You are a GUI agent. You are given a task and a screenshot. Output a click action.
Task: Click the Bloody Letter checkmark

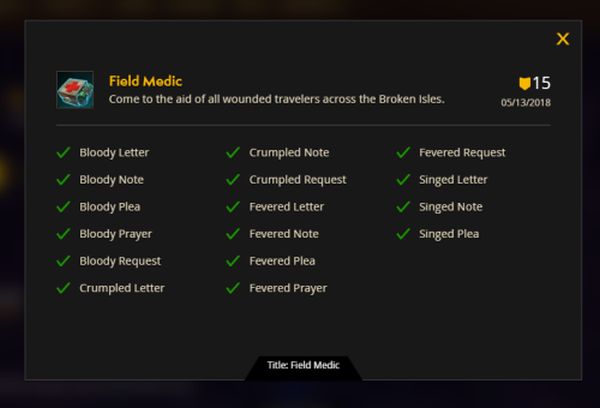63,152
